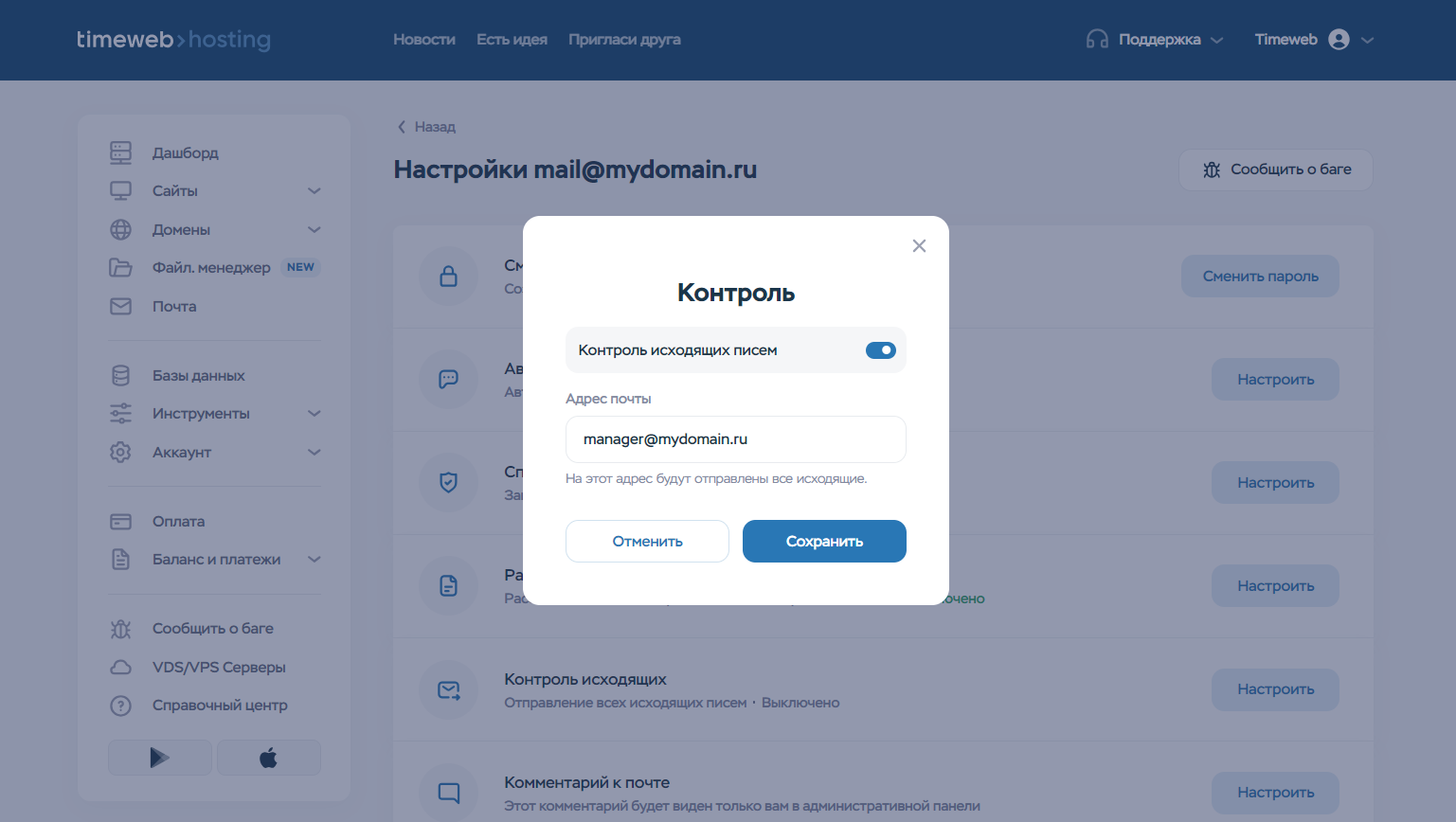Click the Базы данных database icon
This screenshot has height=822, width=1456.
click(120, 376)
